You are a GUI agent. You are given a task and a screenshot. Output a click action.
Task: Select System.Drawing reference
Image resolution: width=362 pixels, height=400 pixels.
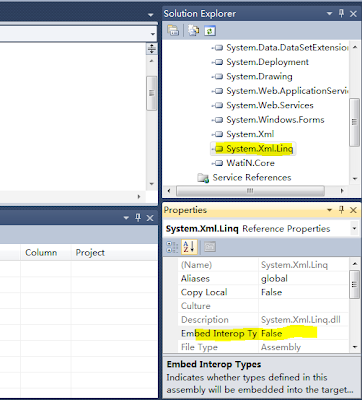(252, 77)
